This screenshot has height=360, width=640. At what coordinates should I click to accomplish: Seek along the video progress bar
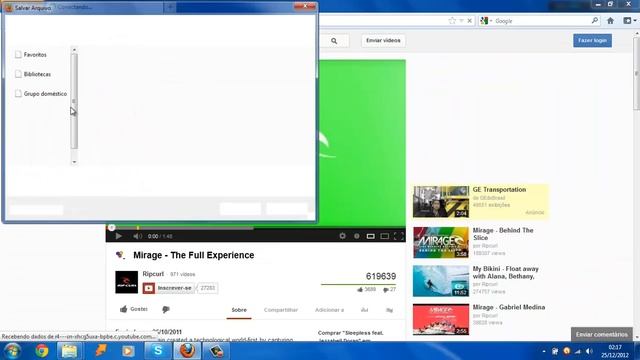tap(256, 228)
